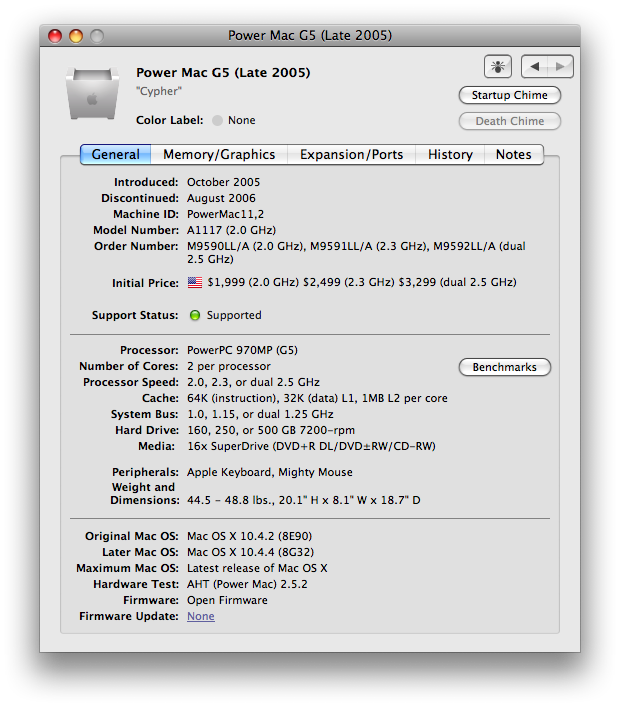Click "2.0, 2.3, or dual 2.5 GHz" speed

pyautogui.click(x=253, y=382)
